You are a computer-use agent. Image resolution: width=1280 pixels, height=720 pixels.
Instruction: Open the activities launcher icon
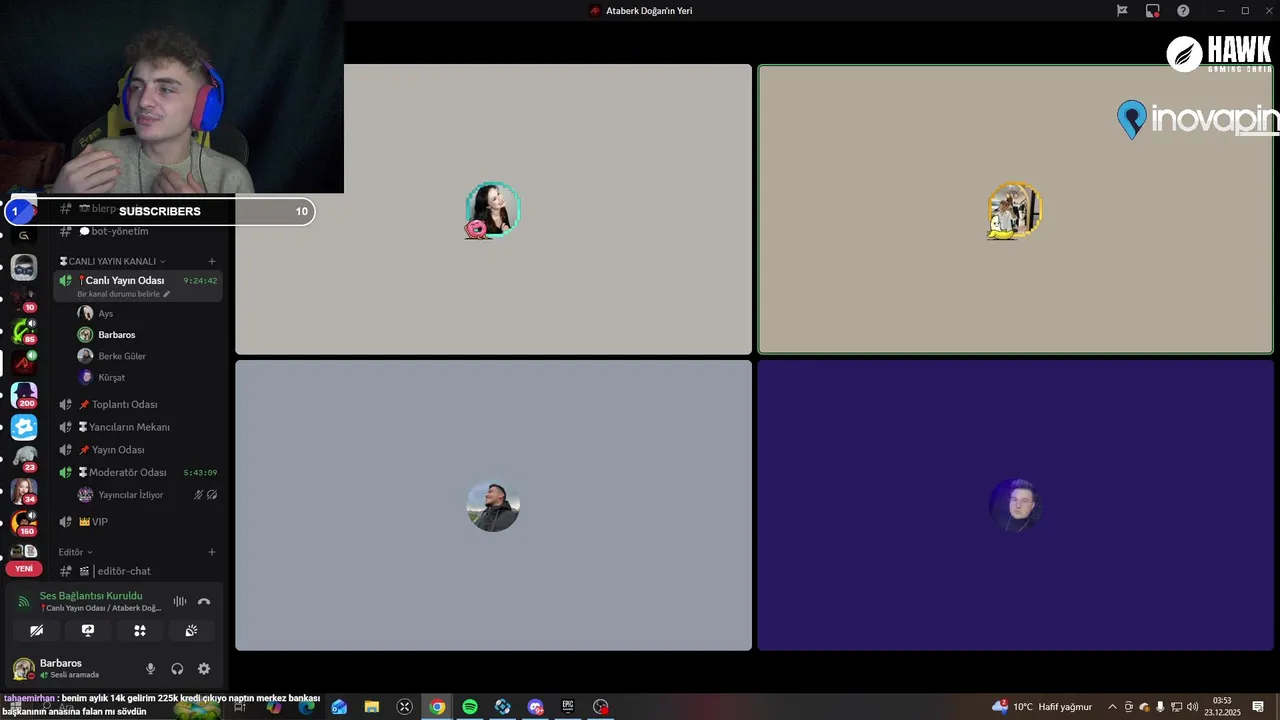click(x=140, y=630)
